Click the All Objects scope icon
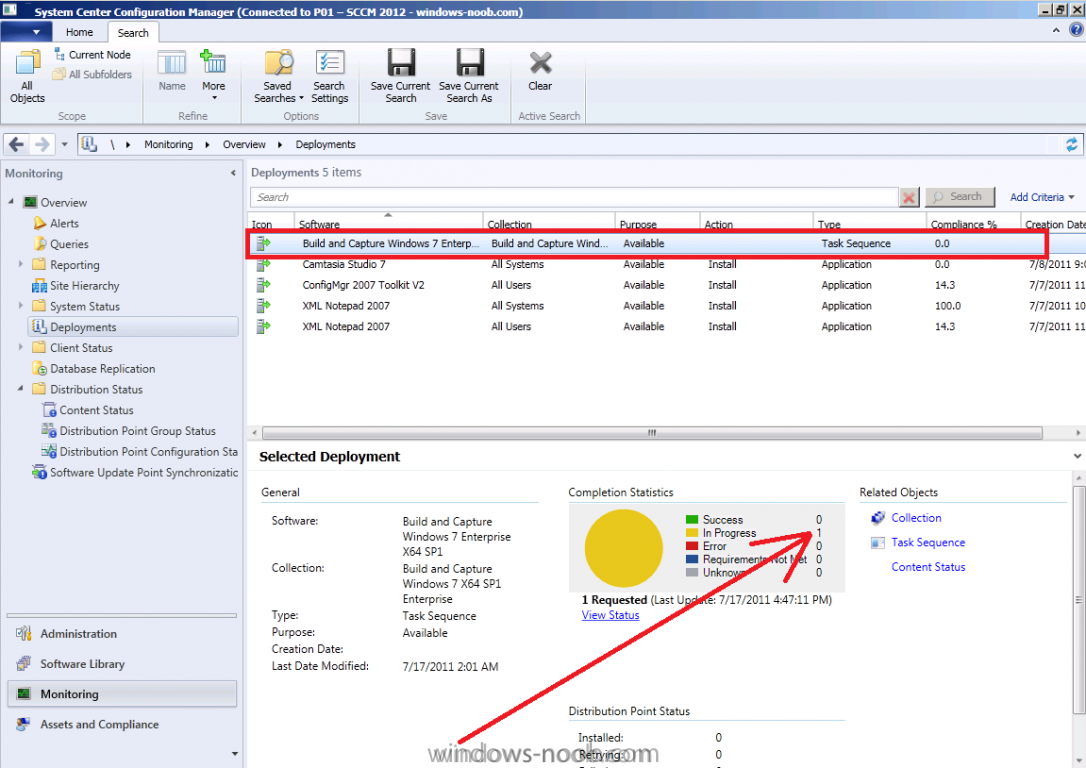1086x768 pixels. (x=27, y=76)
